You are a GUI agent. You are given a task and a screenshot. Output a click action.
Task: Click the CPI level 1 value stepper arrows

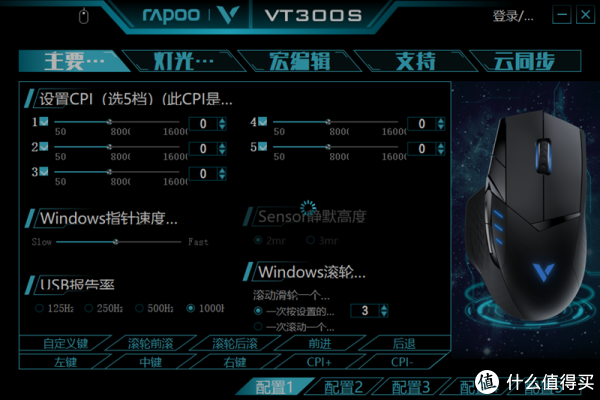pyautogui.click(x=222, y=124)
